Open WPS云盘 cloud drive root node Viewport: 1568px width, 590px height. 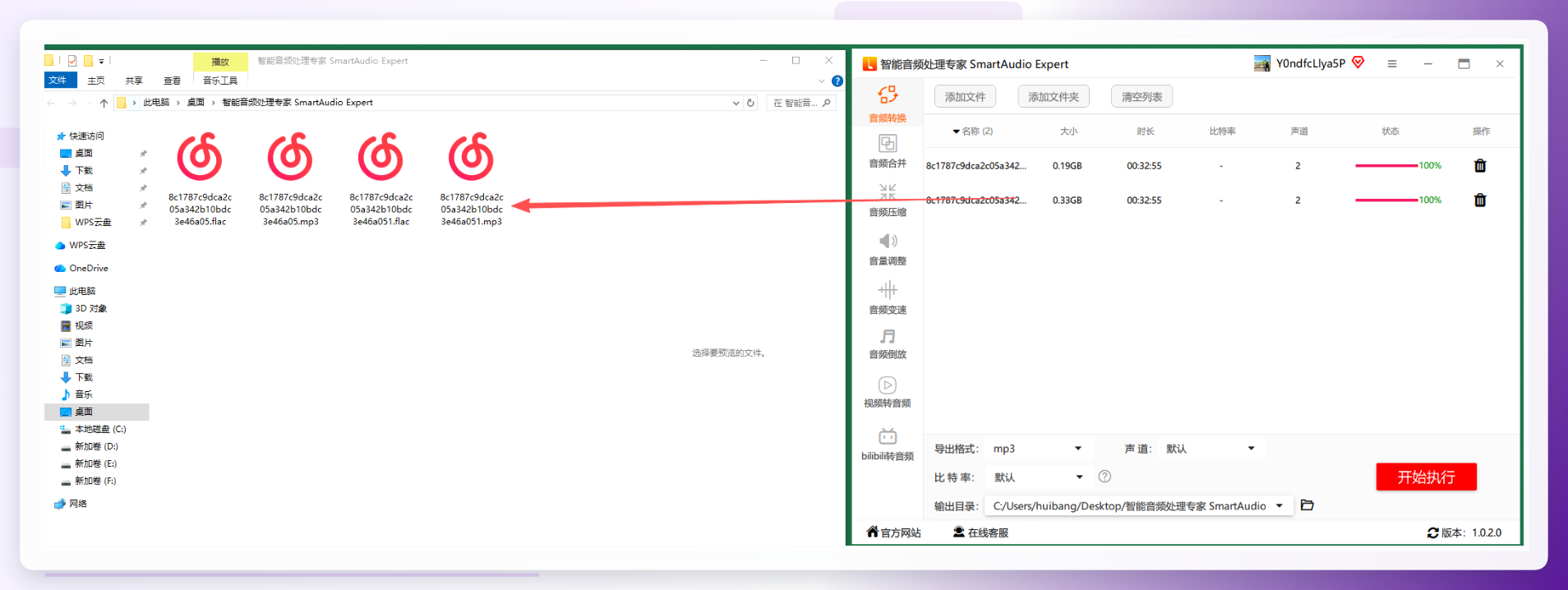coord(81,245)
